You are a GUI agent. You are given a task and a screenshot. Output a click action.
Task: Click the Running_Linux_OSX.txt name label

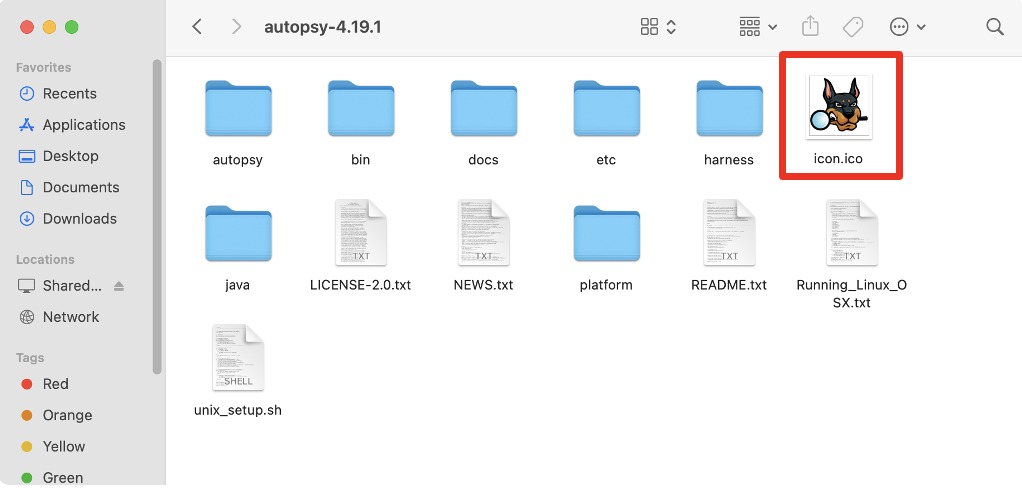(852, 294)
